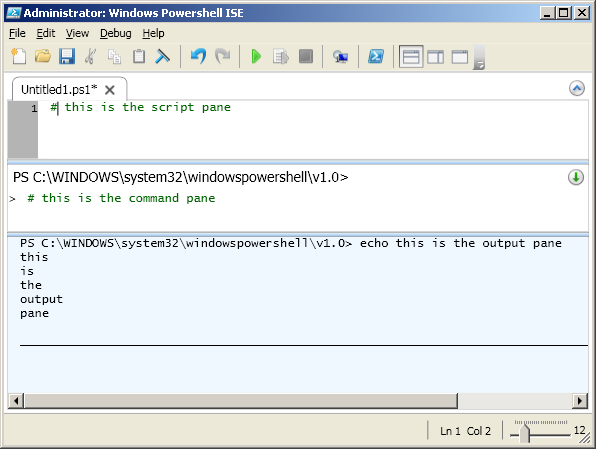
Task: Close the Untitled1.ps1 tab
Action: tap(110, 90)
